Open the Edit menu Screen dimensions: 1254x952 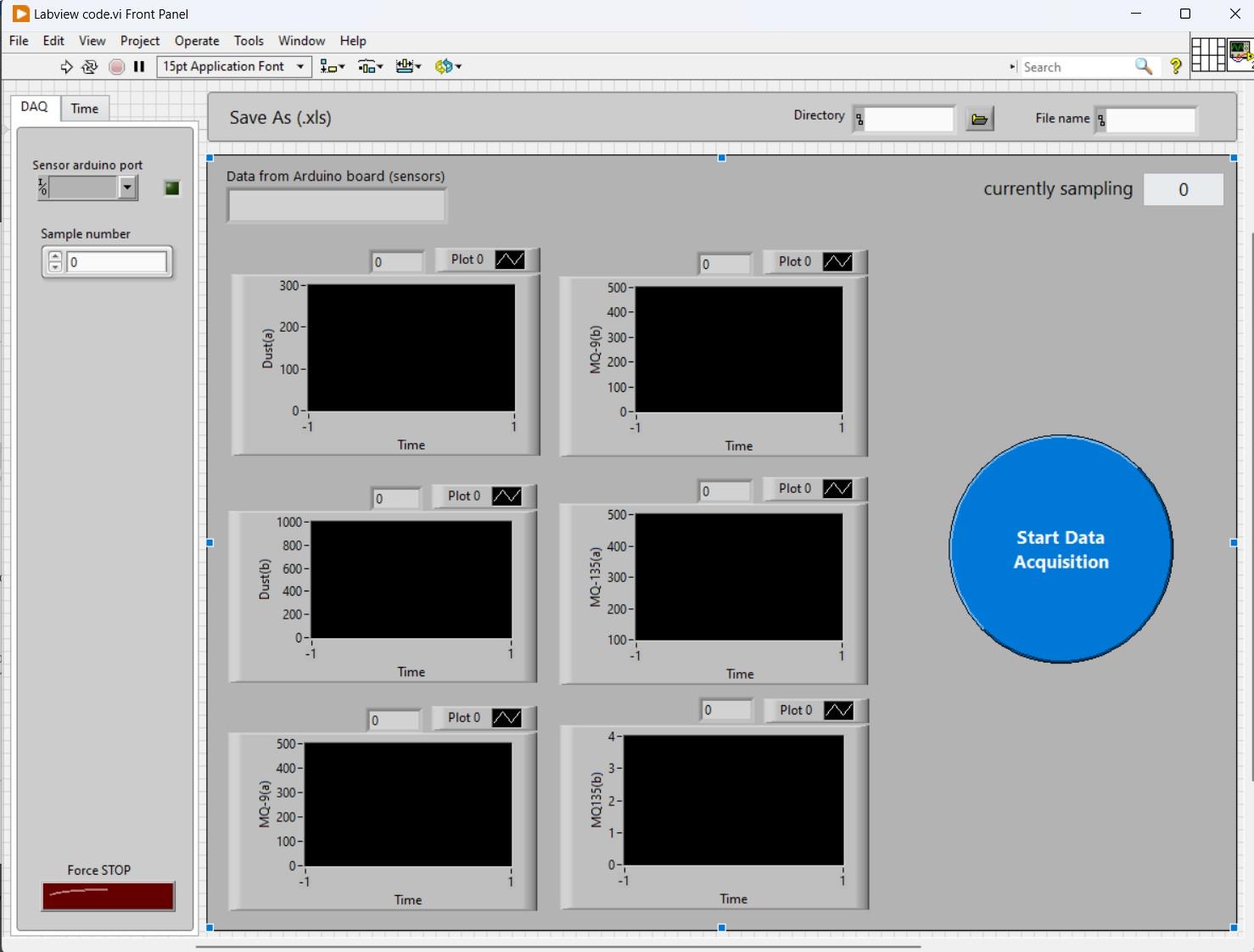[x=53, y=41]
